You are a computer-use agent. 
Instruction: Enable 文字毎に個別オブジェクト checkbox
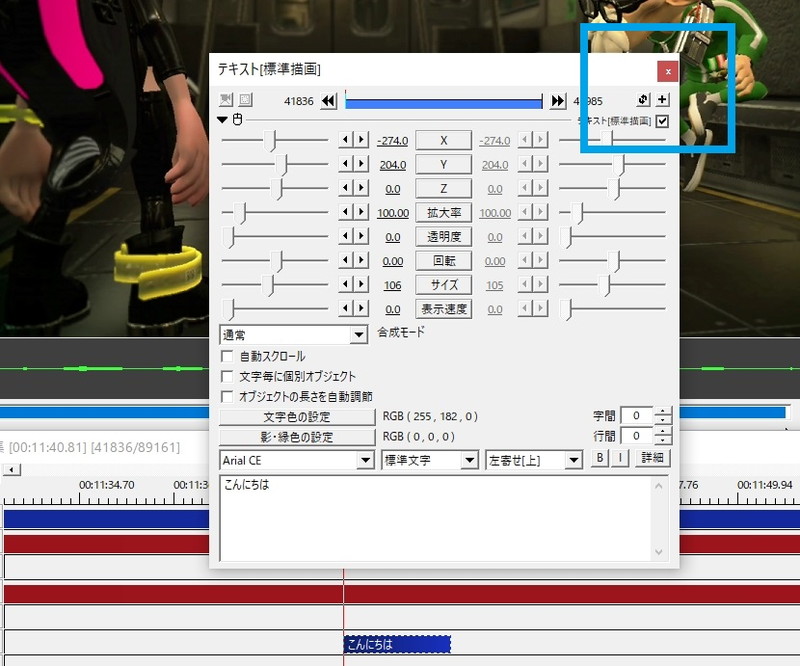(227, 376)
